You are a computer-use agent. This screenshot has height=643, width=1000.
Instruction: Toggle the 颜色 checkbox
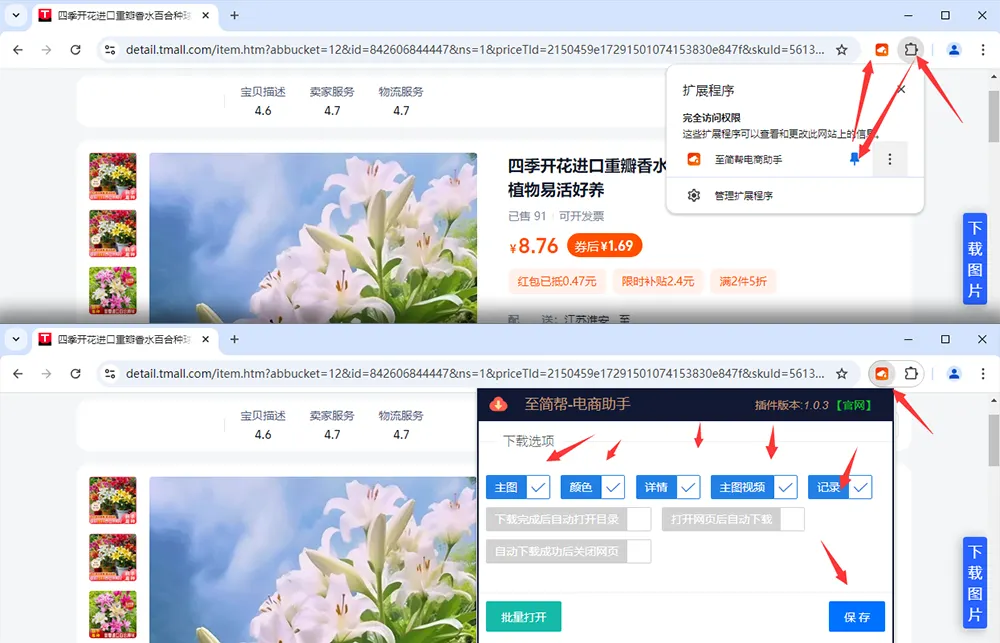click(613, 487)
